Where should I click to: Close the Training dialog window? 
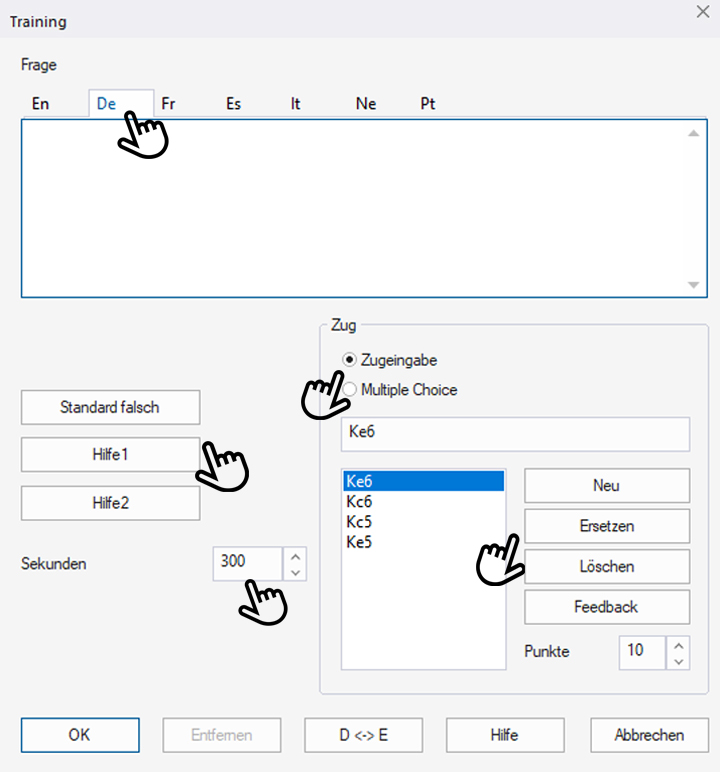[x=702, y=11]
